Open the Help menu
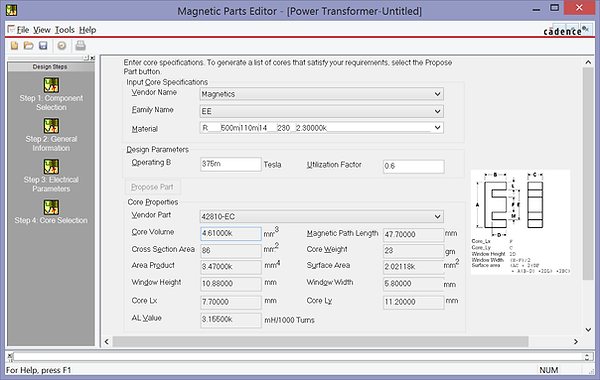Screen dimensions: 600x380 [x=88, y=30]
